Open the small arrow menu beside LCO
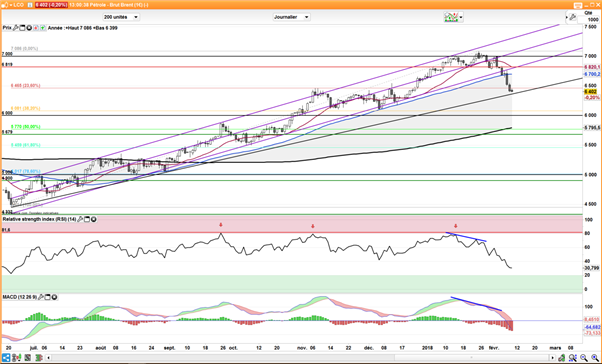Viewport: 602px width, 364px height. [x=11, y=5]
